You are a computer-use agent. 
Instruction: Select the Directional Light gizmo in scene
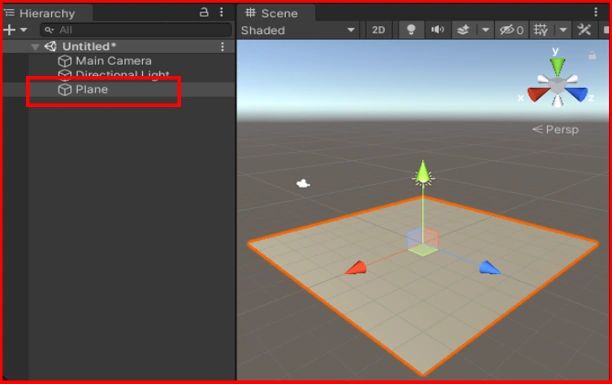[423, 178]
